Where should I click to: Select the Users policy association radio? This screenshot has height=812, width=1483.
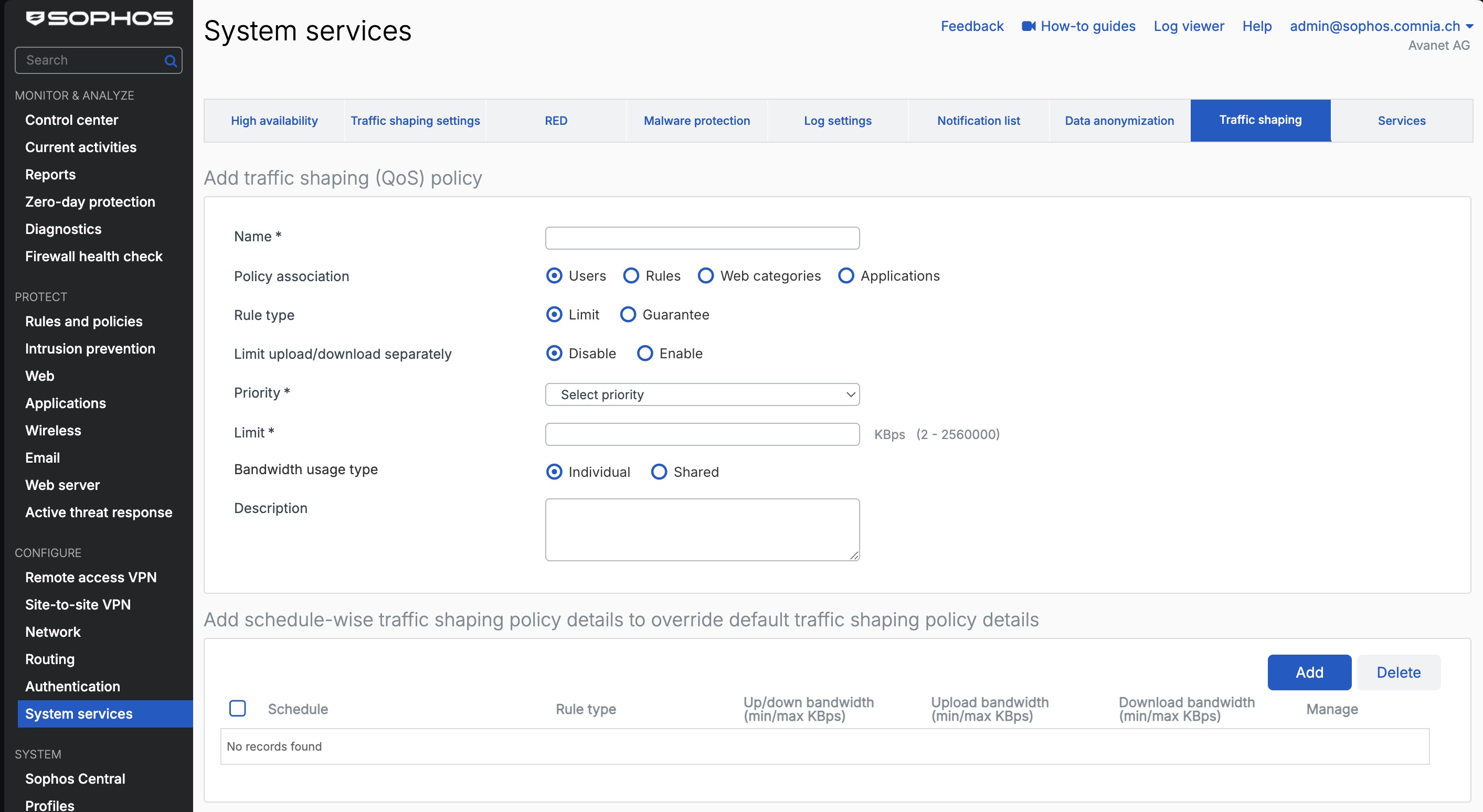(554, 276)
